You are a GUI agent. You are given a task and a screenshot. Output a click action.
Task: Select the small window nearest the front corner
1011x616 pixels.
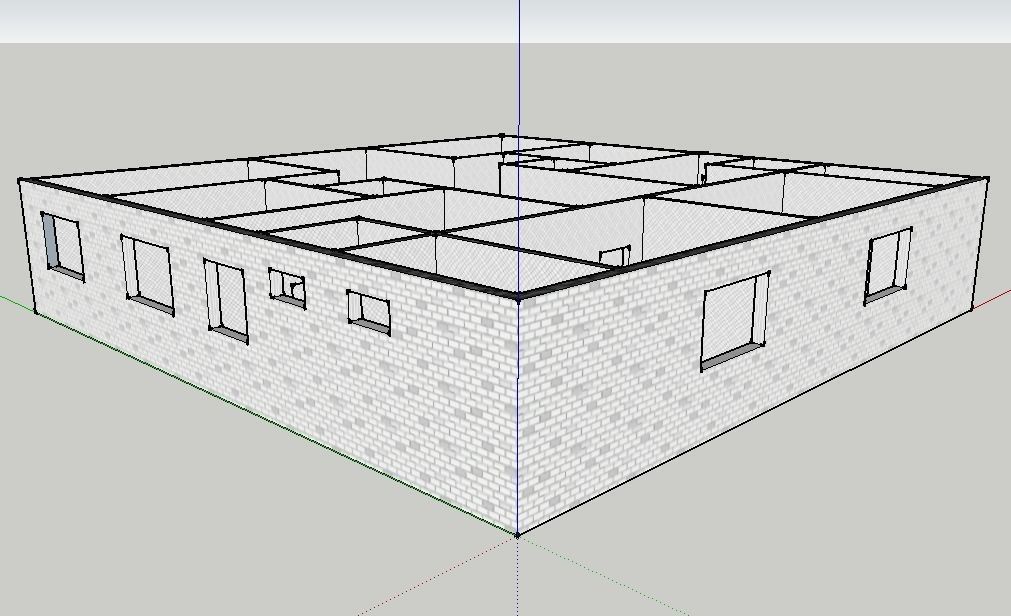369,312
